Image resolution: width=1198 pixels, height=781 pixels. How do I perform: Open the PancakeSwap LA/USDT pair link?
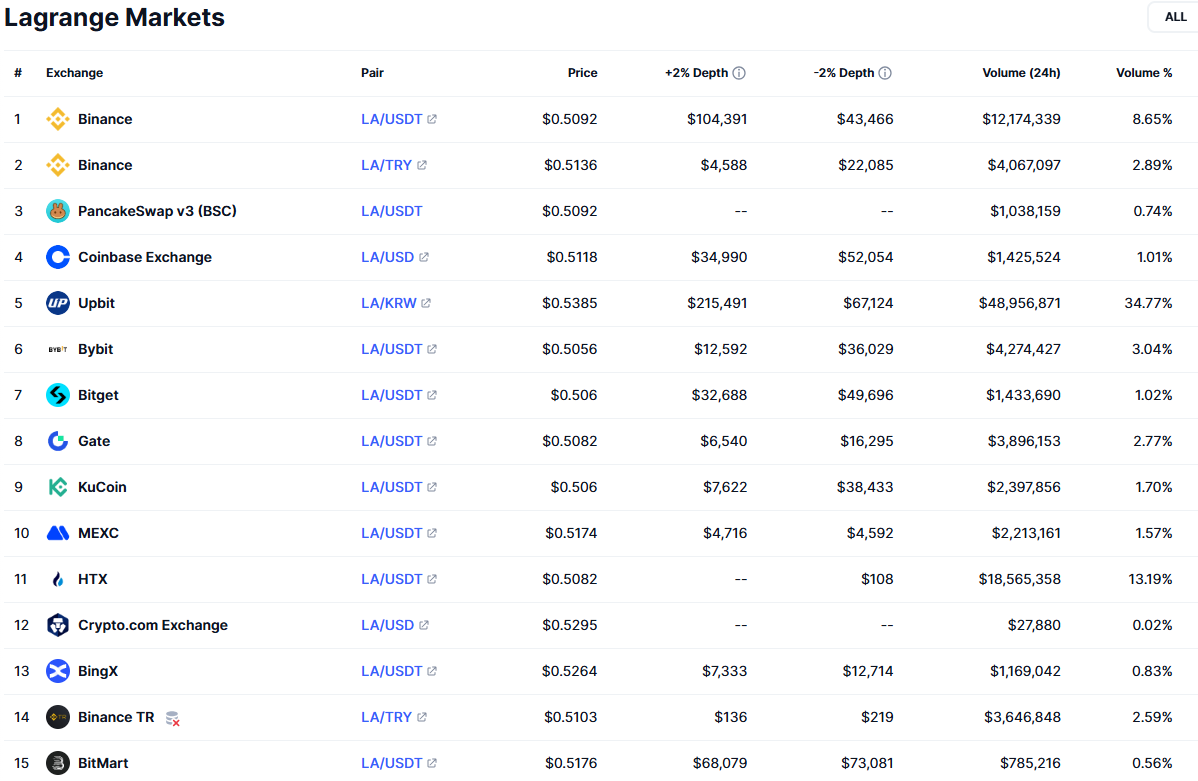pyautogui.click(x=391, y=211)
